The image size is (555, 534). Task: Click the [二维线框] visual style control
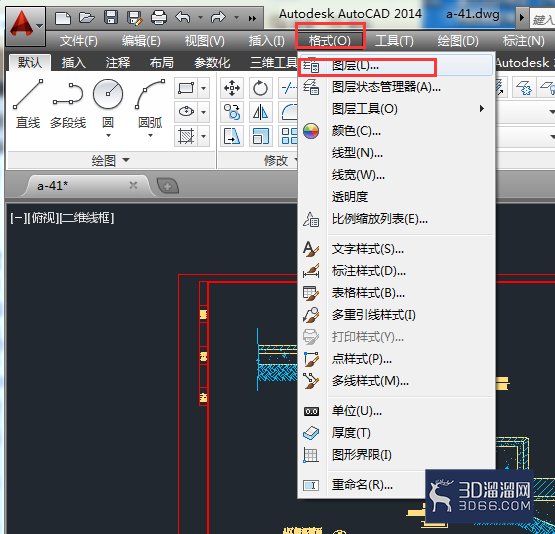[x=87, y=218]
